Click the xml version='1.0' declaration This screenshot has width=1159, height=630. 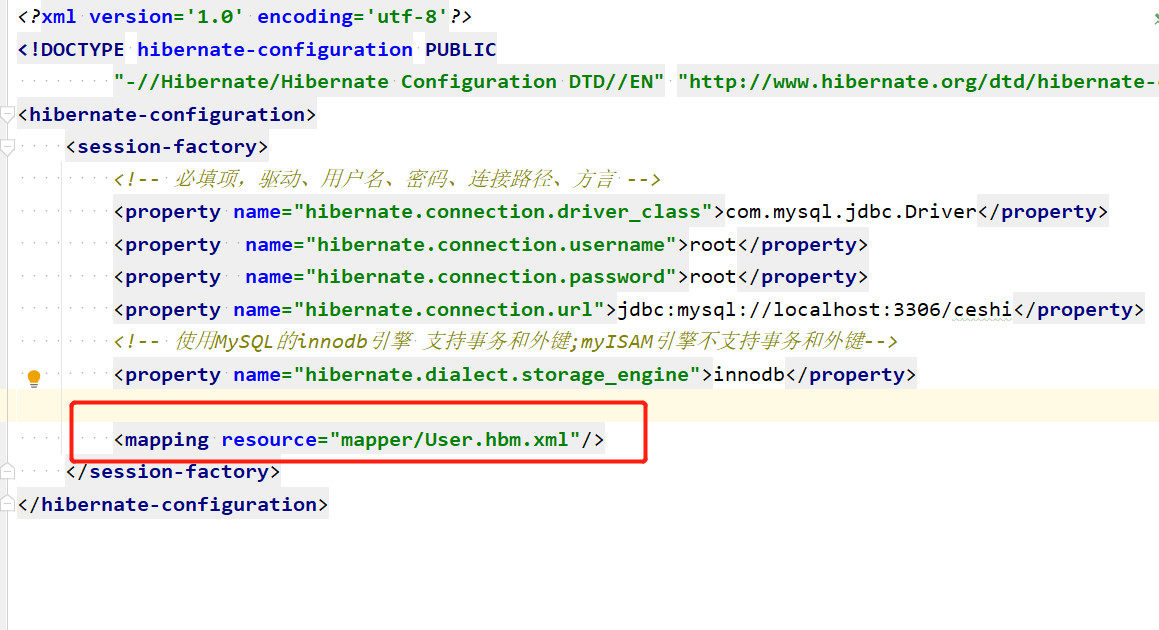(143, 16)
